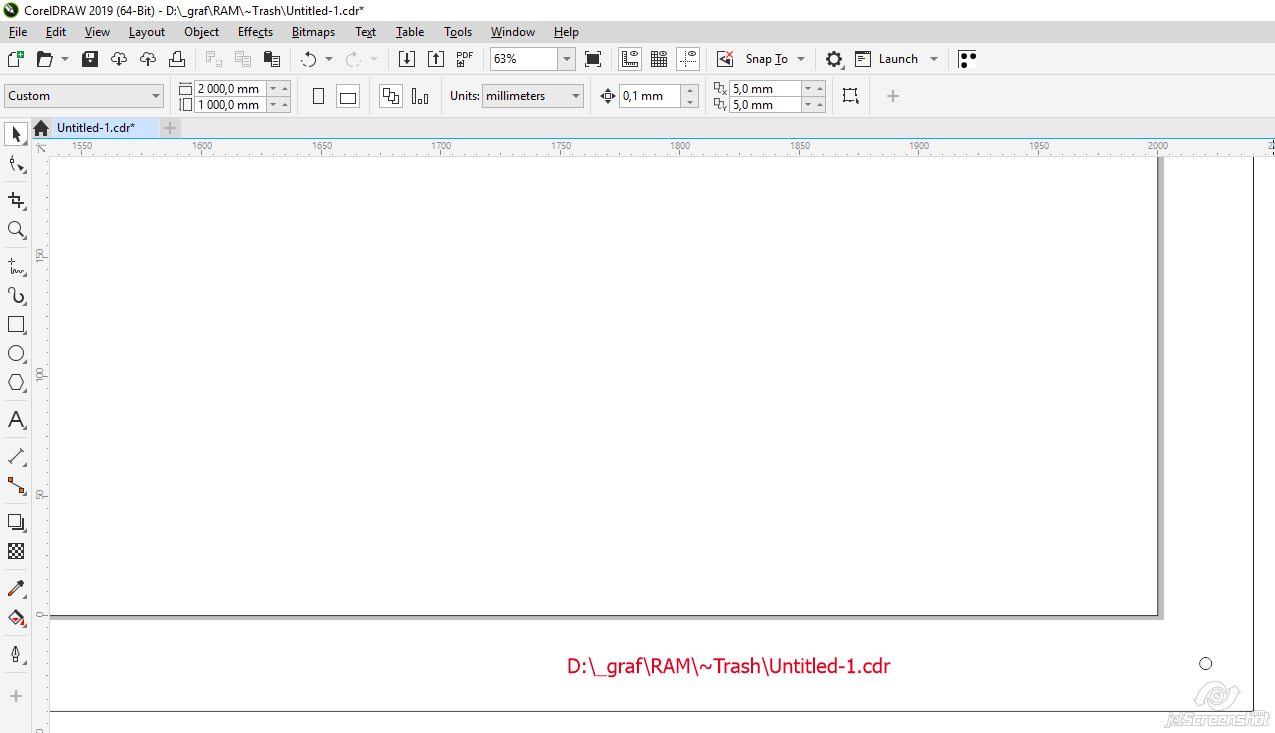Image resolution: width=1275 pixels, height=733 pixels.
Task: Click the Import icon (down arrow)
Action: click(407, 59)
